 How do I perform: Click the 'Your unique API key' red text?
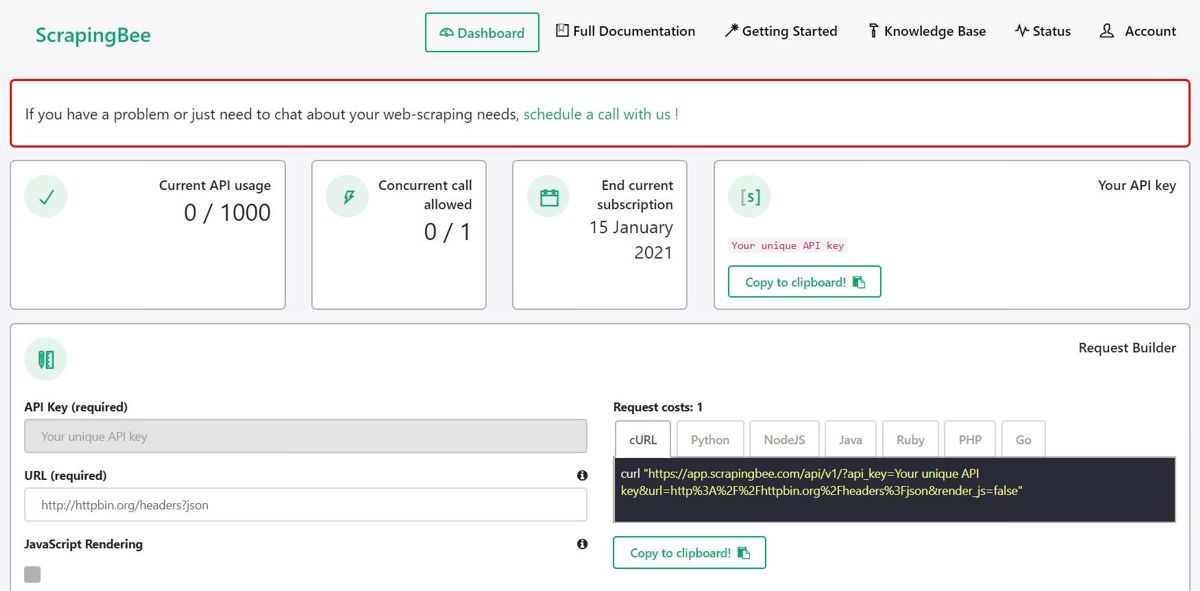[788, 245]
